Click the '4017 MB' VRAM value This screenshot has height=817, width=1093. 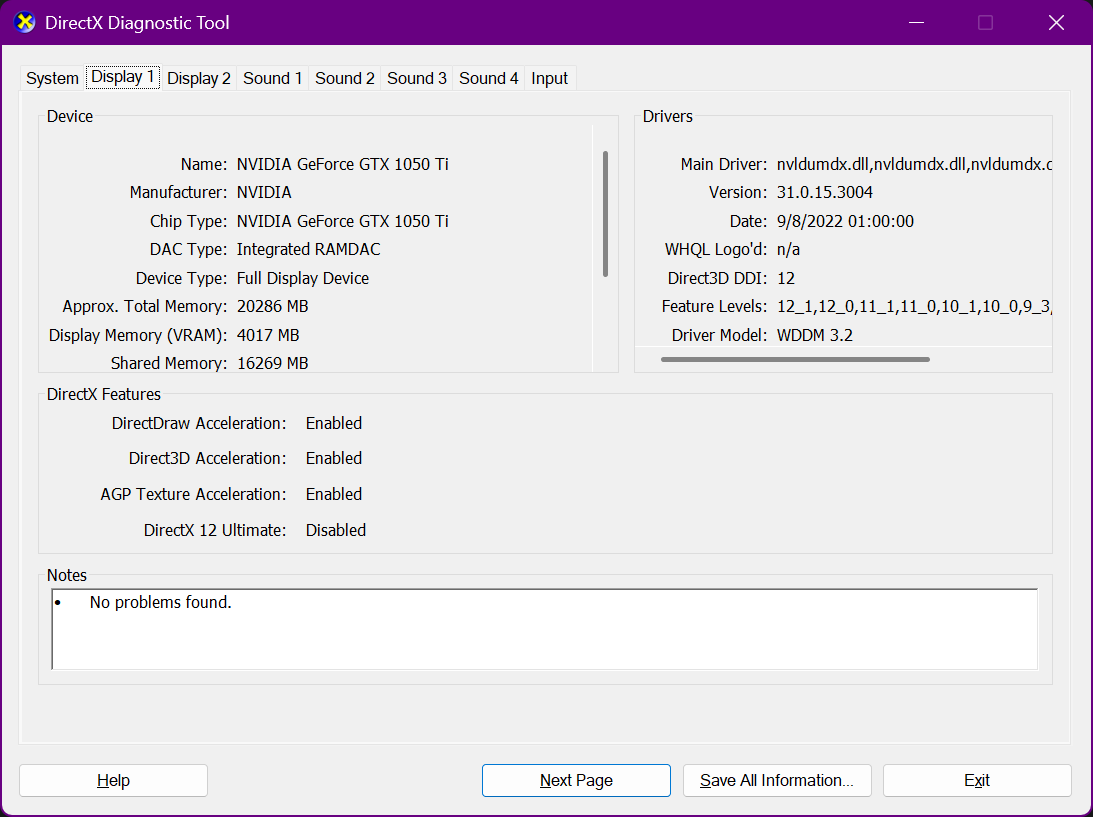268,335
